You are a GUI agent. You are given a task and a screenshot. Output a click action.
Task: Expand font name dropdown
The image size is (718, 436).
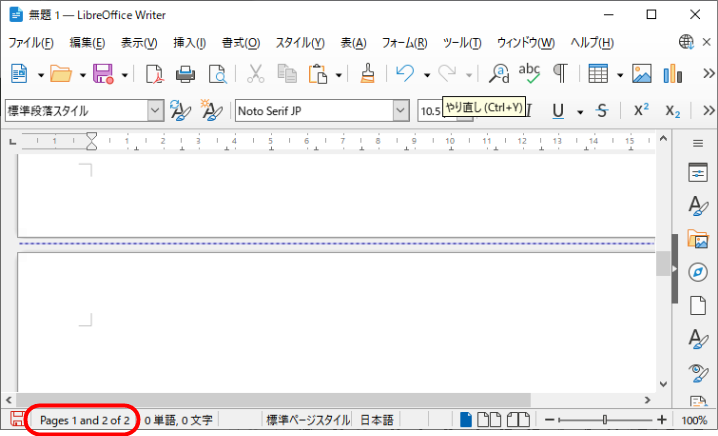coord(401,110)
